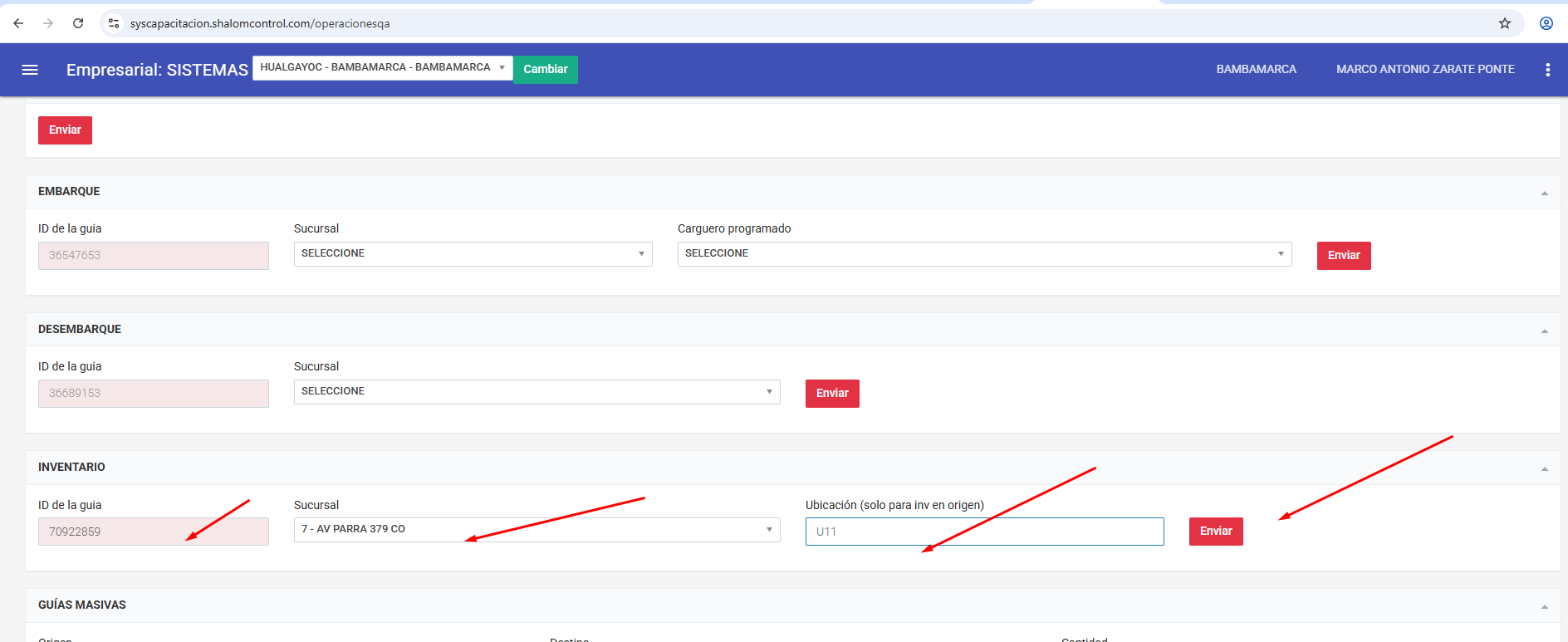Viewport: 1568px width, 642px height.
Task: Open the browser profile icon
Action: coord(1546,23)
